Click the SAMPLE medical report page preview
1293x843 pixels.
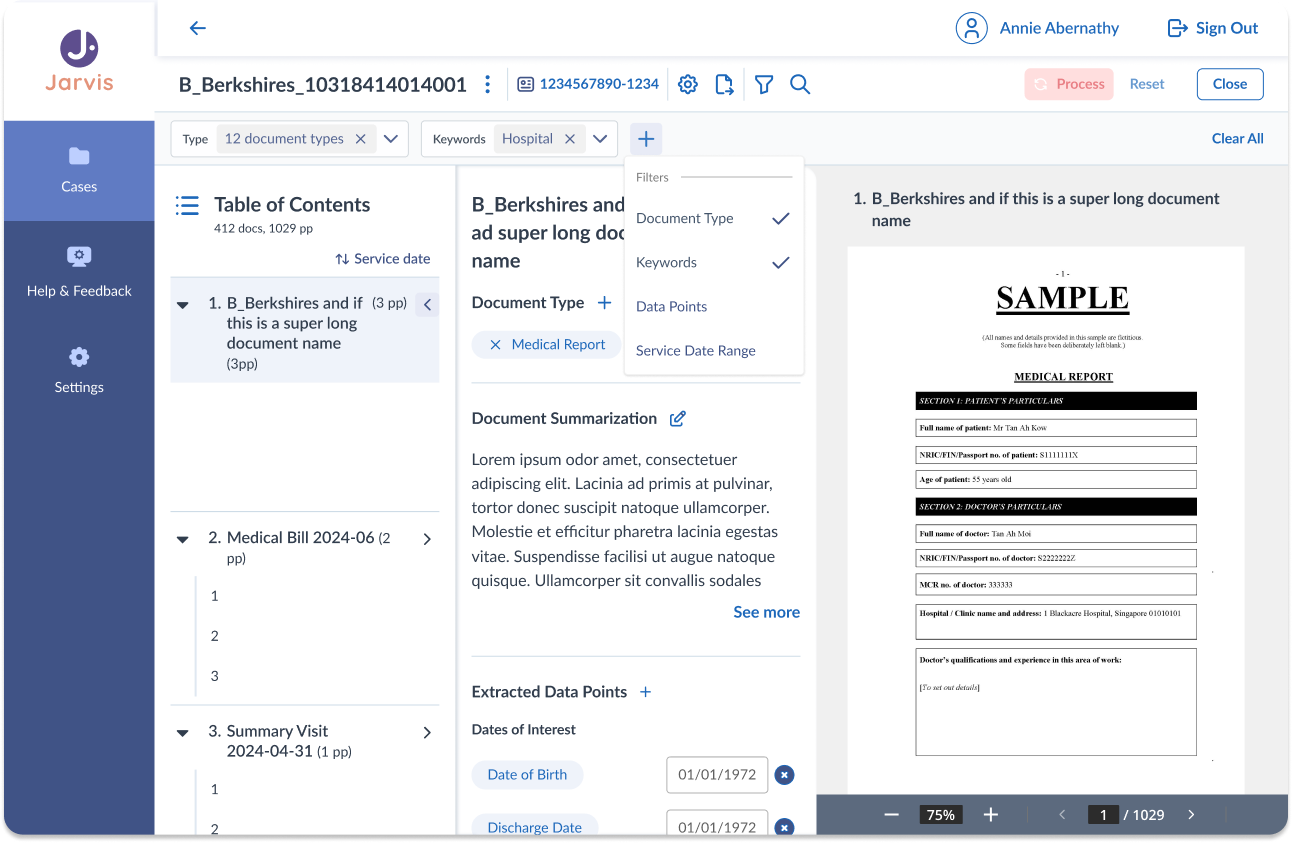point(1046,520)
